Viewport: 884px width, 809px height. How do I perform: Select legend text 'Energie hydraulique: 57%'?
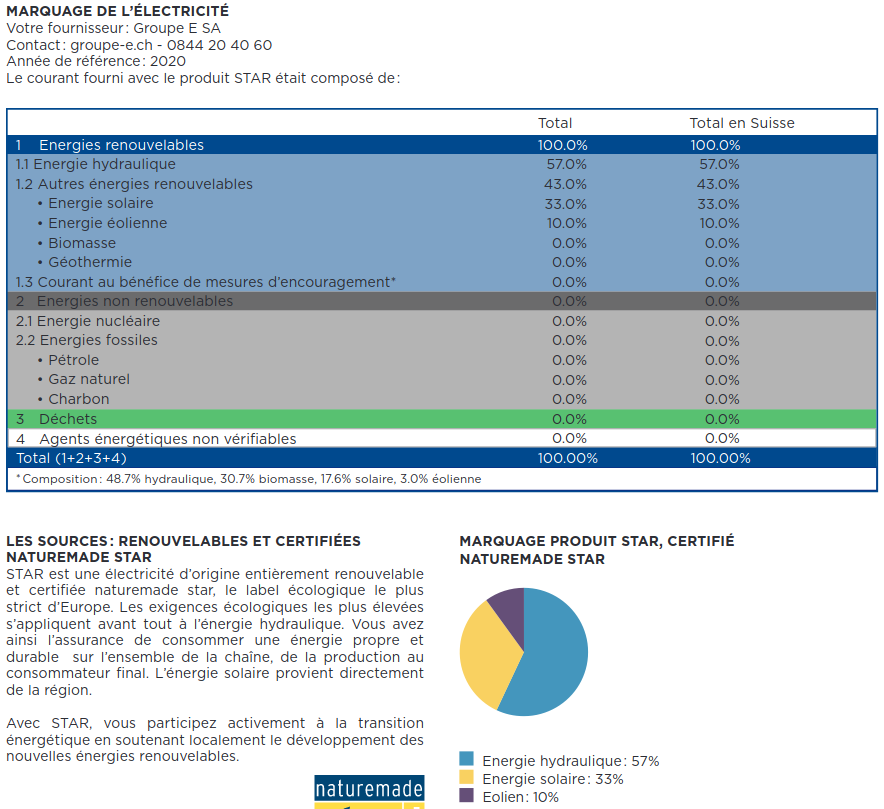pyautogui.click(x=571, y=761)
